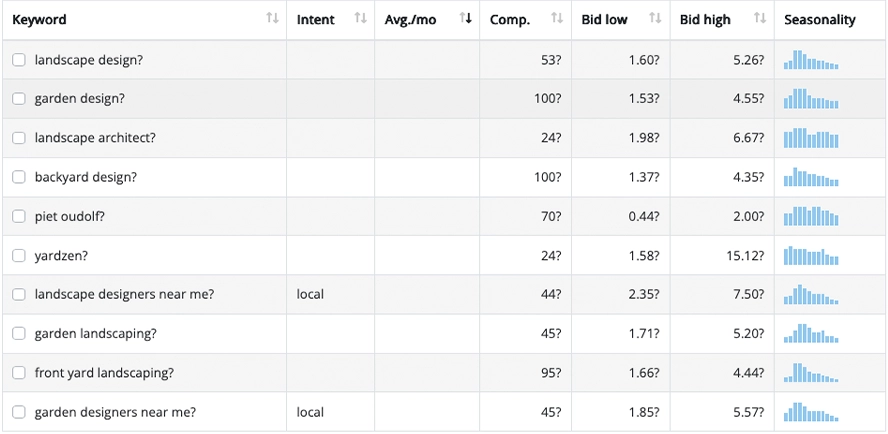Select the garden design checkbox

point(19,99)
